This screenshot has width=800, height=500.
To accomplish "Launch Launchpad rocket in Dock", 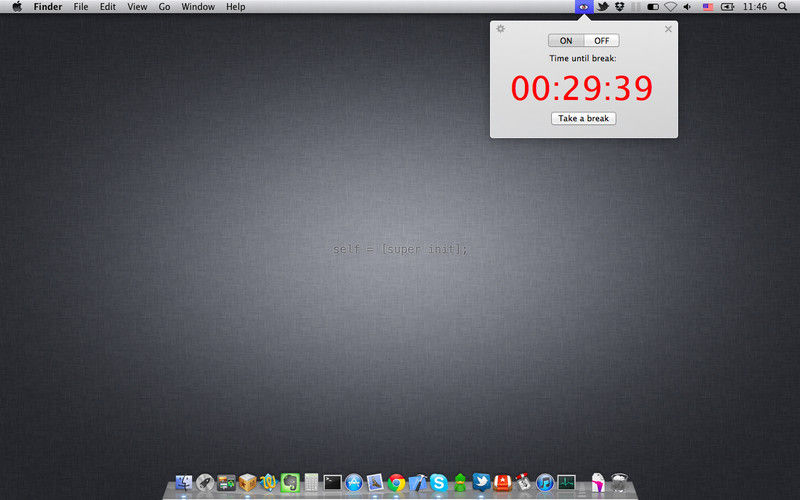I will (x=205, y=482).
